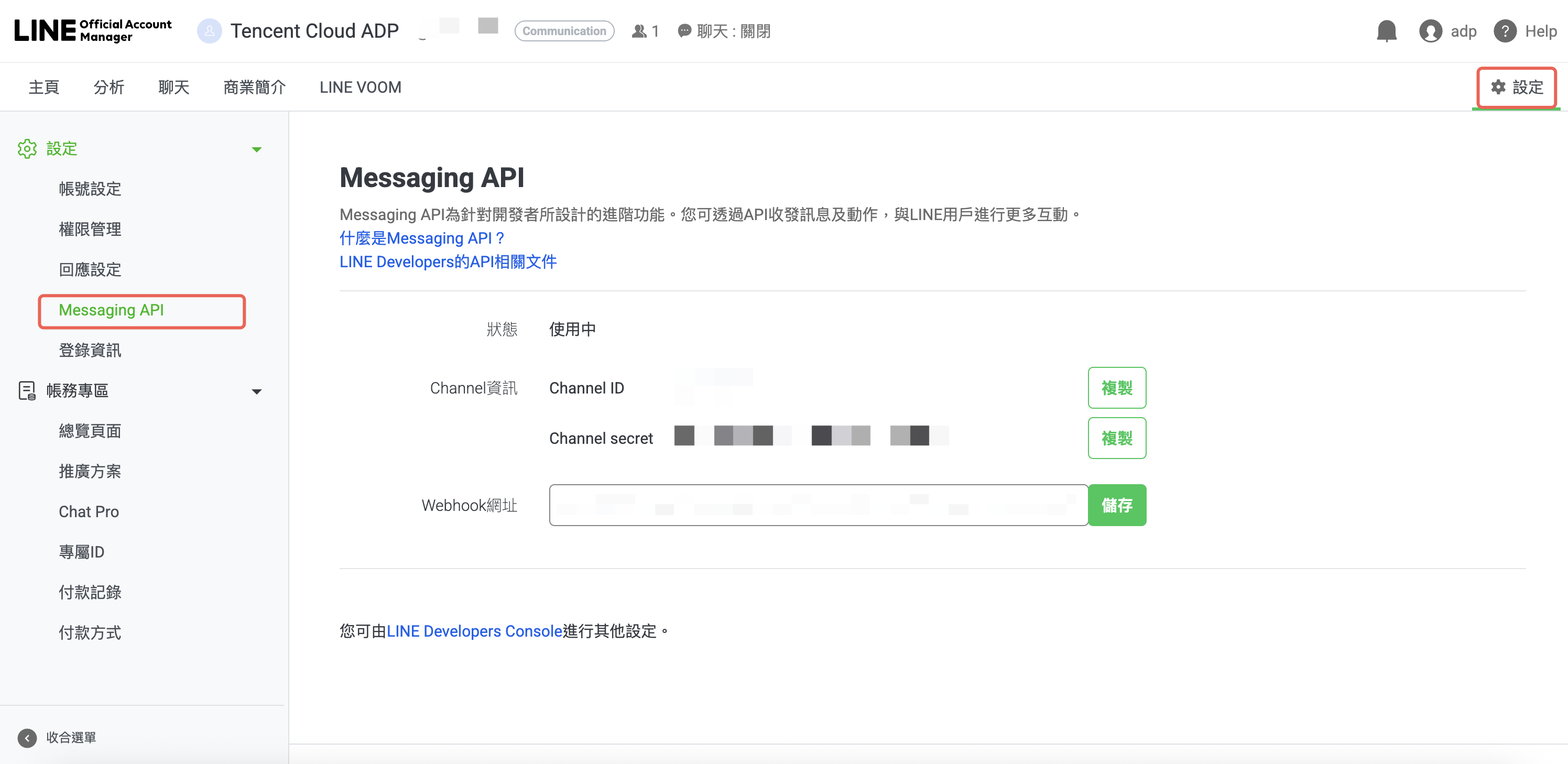Open the 設定 gear tab
Image resolution: width=1568 pixels, height=764 pixels.
1516,87
